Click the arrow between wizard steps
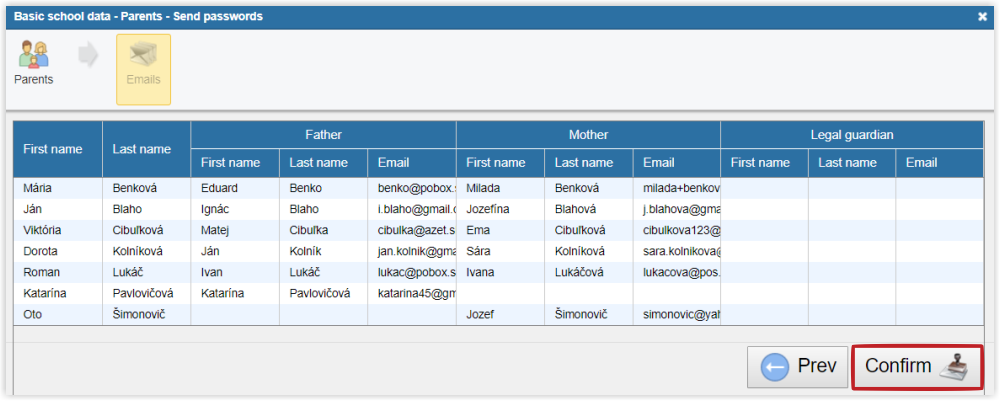1000x401 pixels. tap(88, 56)
